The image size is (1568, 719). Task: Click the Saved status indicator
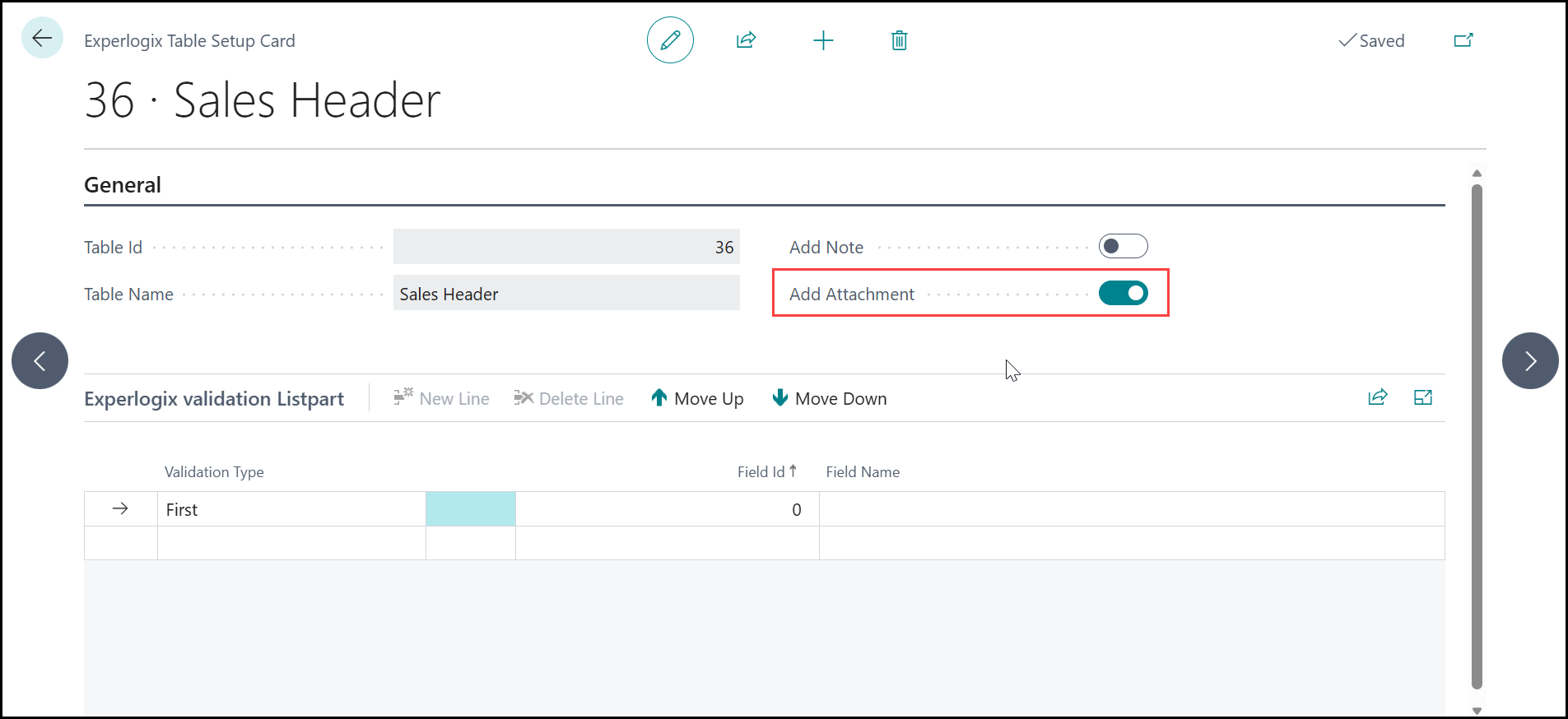coord(1371,40)
